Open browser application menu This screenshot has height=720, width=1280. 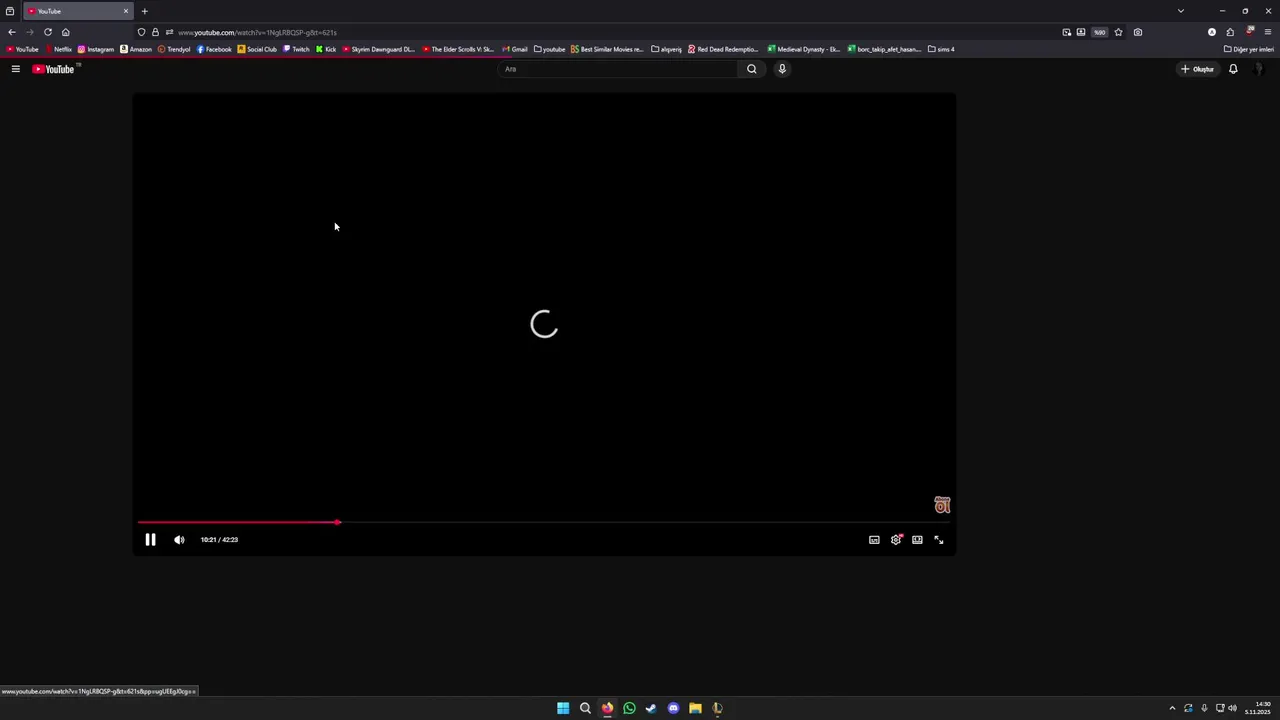[x=1268, y=32]
